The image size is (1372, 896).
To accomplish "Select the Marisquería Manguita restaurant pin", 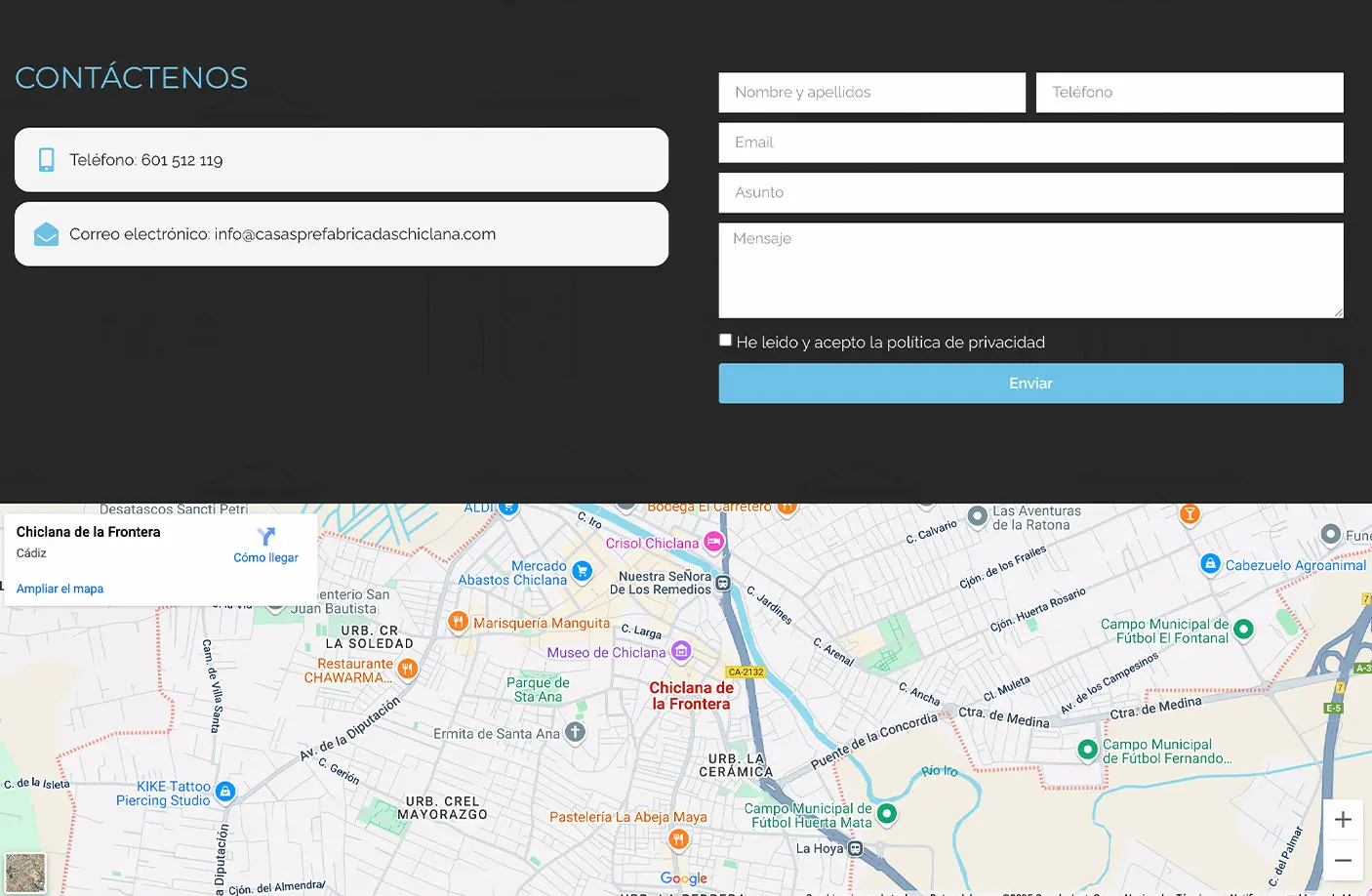I will 458,621.
